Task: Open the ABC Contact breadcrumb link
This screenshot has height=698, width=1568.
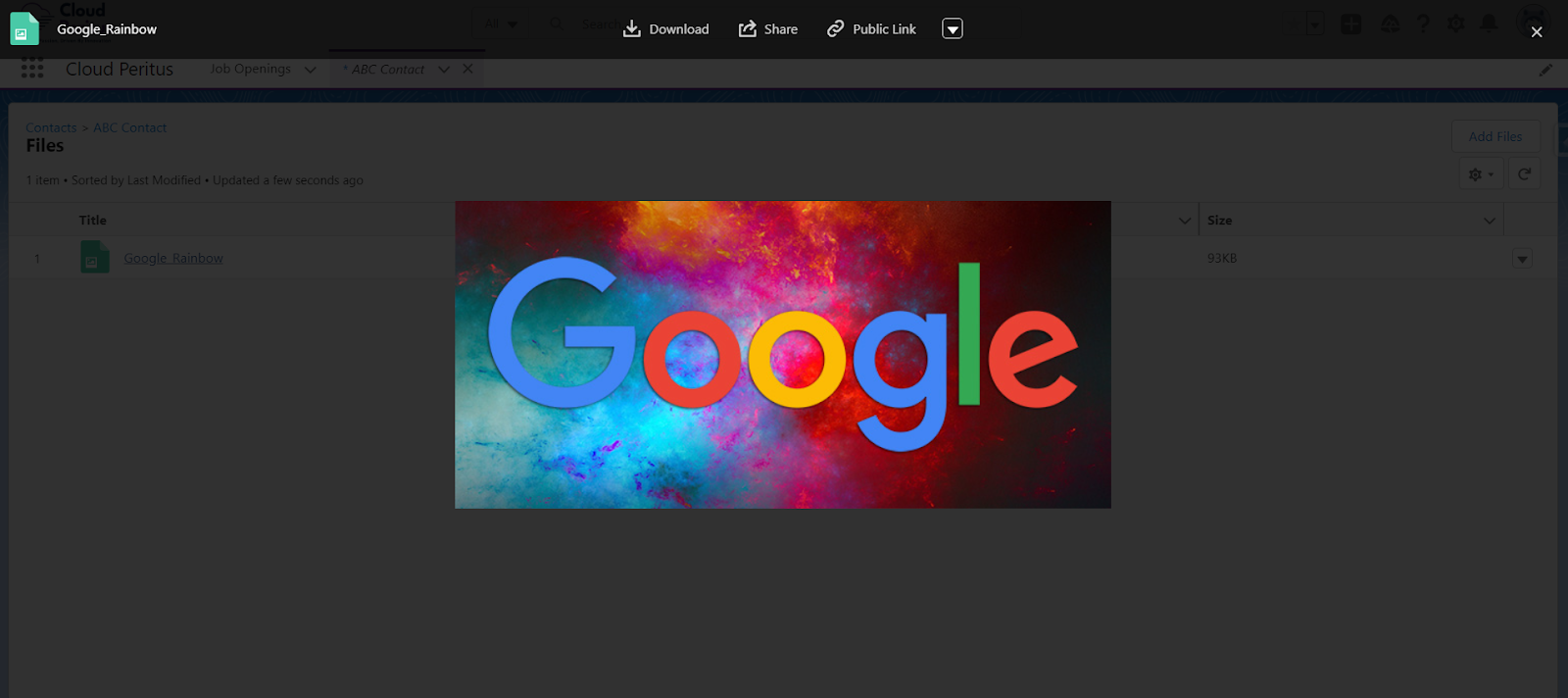Action: tap(129, 127)
